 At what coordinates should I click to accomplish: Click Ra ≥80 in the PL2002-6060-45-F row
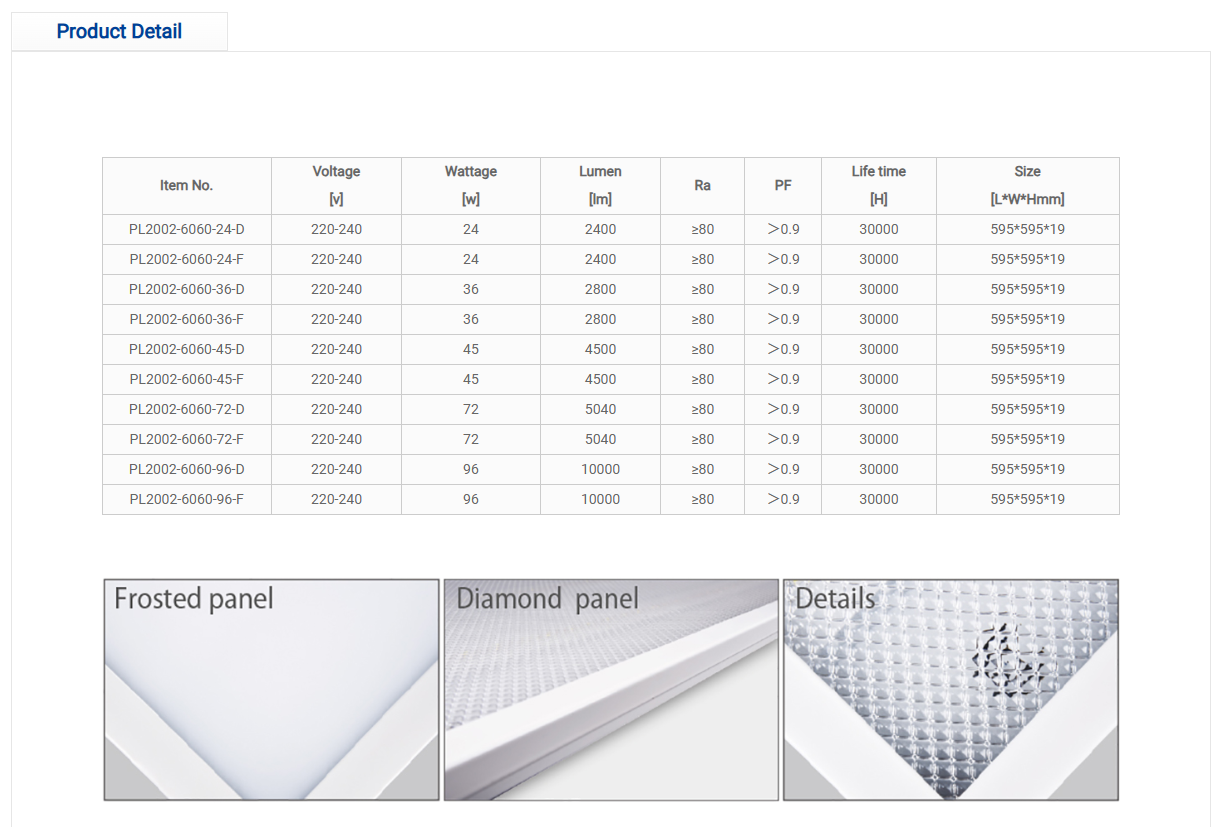tap(703, 379)
